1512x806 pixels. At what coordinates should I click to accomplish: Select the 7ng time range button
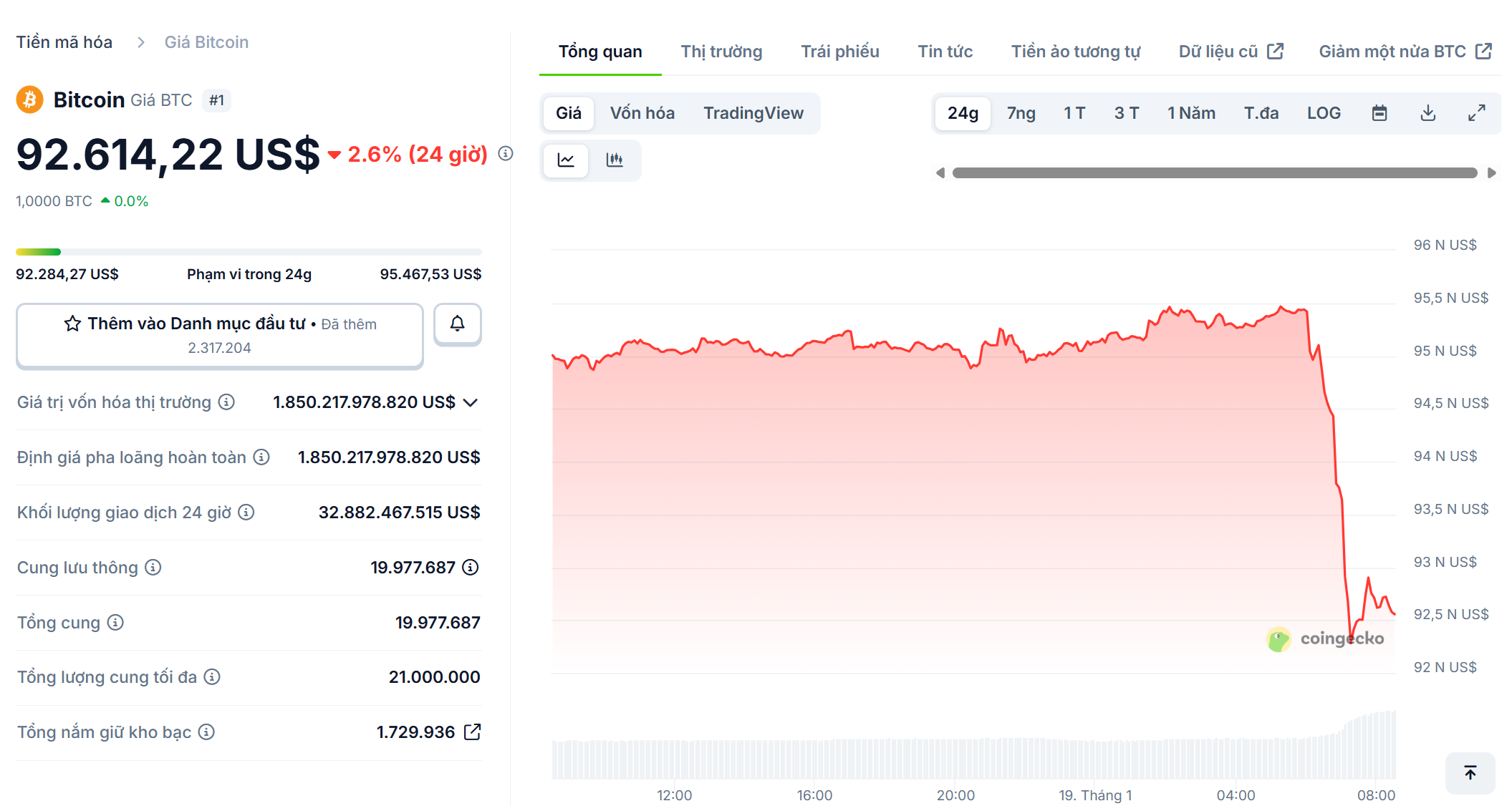click(1020, 112)
